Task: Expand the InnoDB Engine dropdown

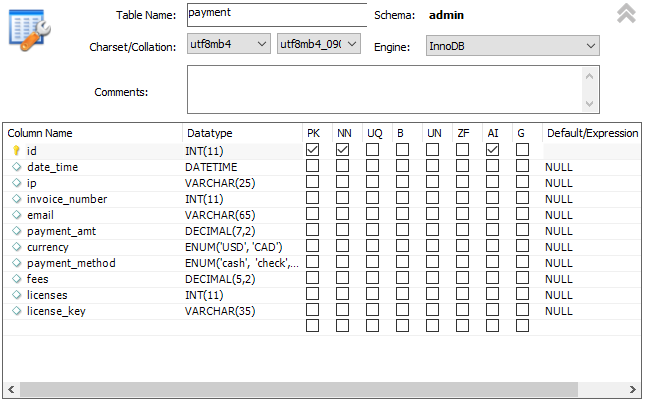Action: [513, 46]
